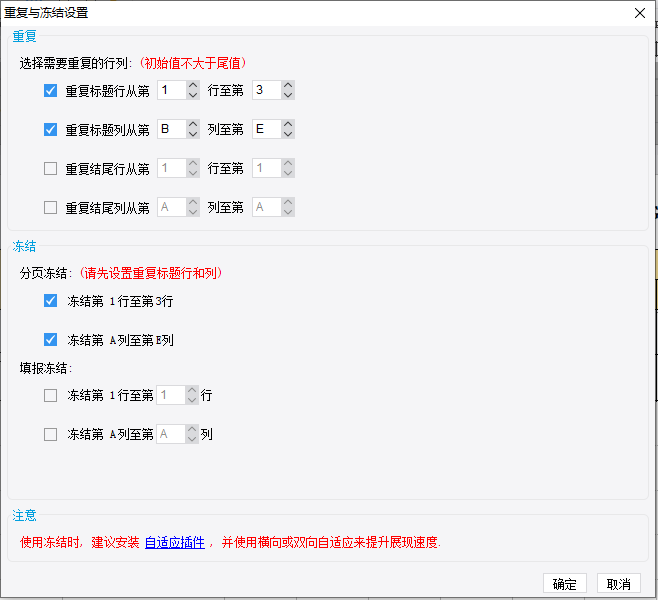Click the 分页冻结 label
658x600 pixels.
pos(46,274)
